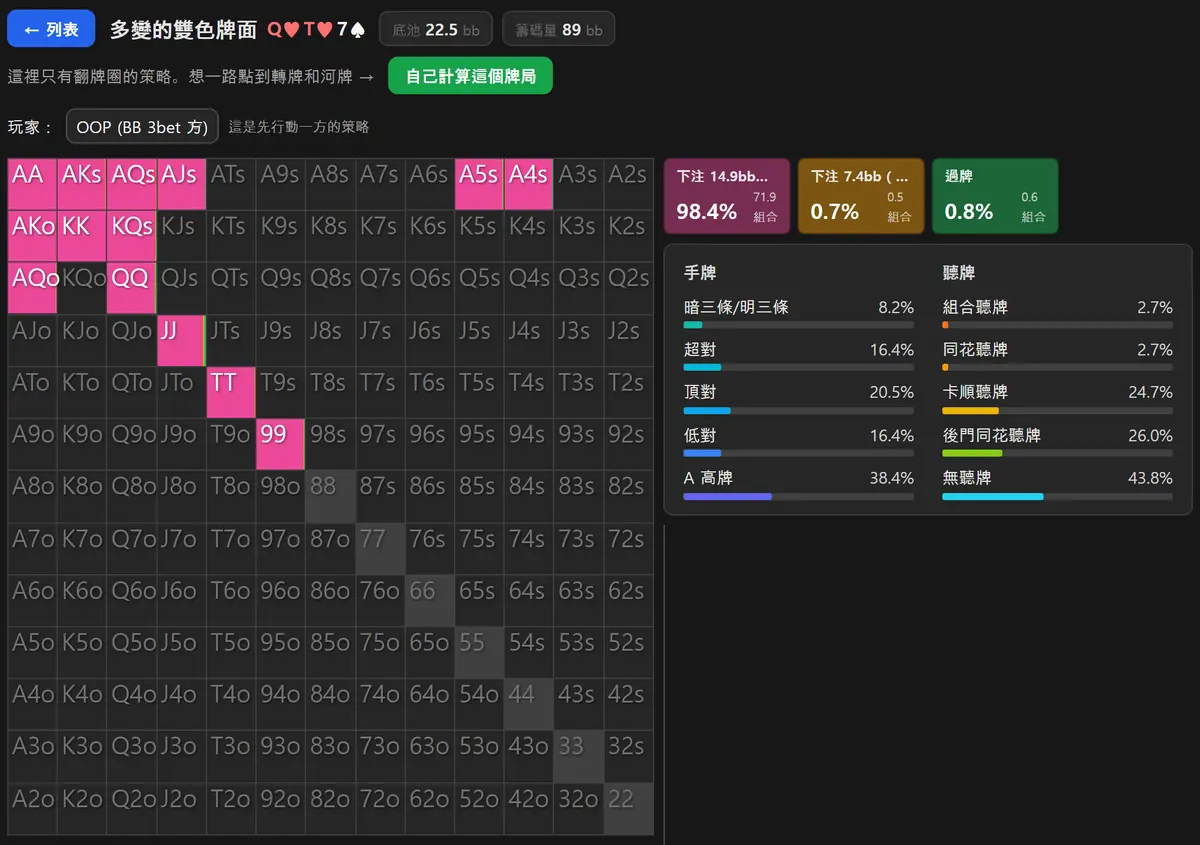The height and width of the screenshot is (845, 1200).
Task: Select the A2s hand cell
Action: 629,184
